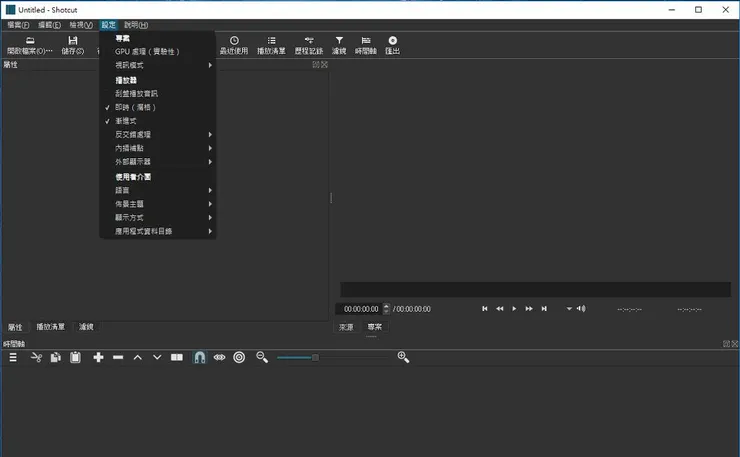Click the Ripple delete minus icon
The image size is (740, 457).
pos(118,357)
